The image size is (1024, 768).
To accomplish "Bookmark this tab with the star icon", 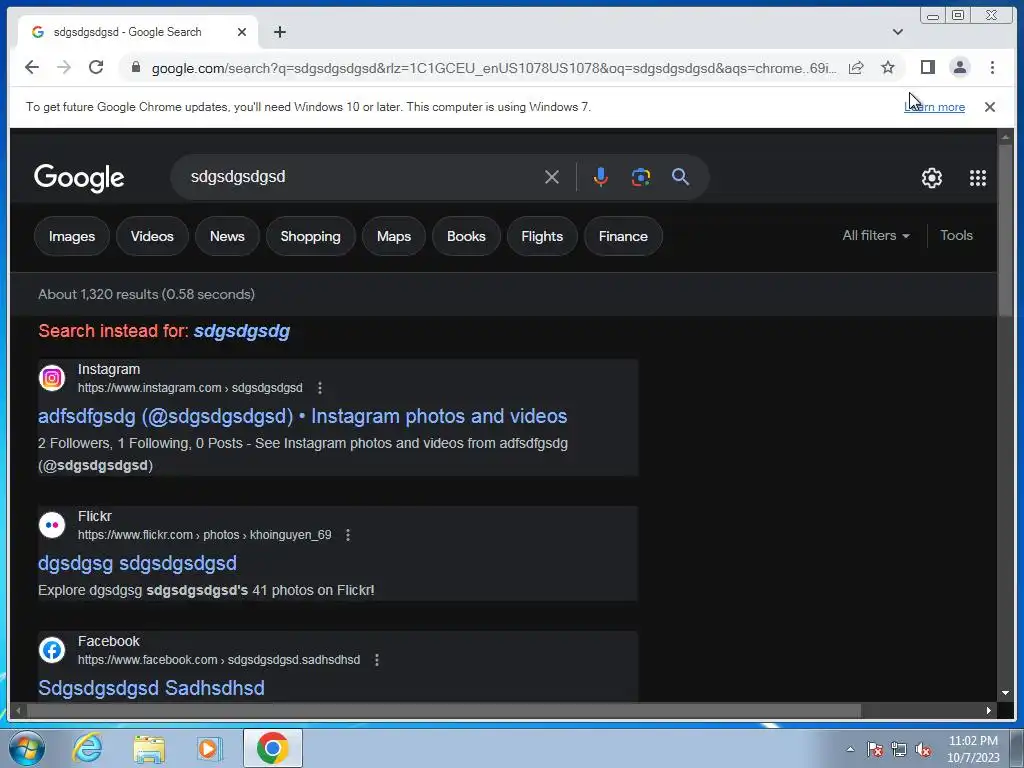I will click(888, 67).
